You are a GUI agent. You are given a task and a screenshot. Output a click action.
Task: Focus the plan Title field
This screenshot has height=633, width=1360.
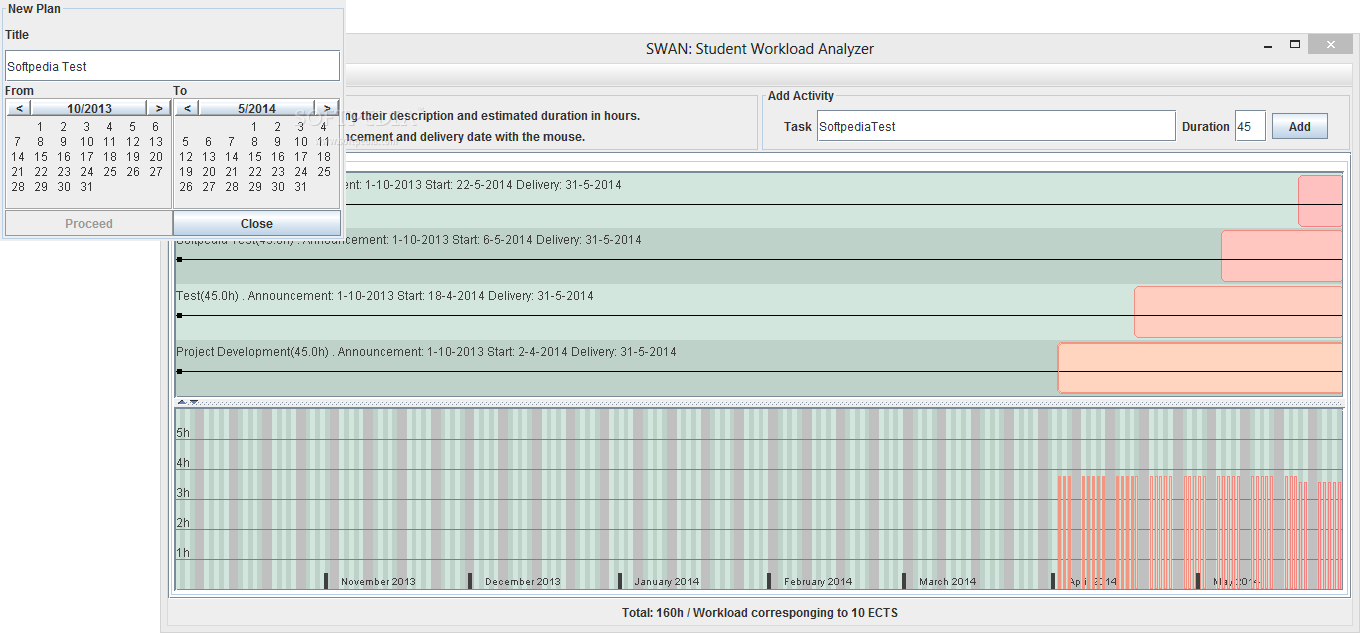coord(172,66)
